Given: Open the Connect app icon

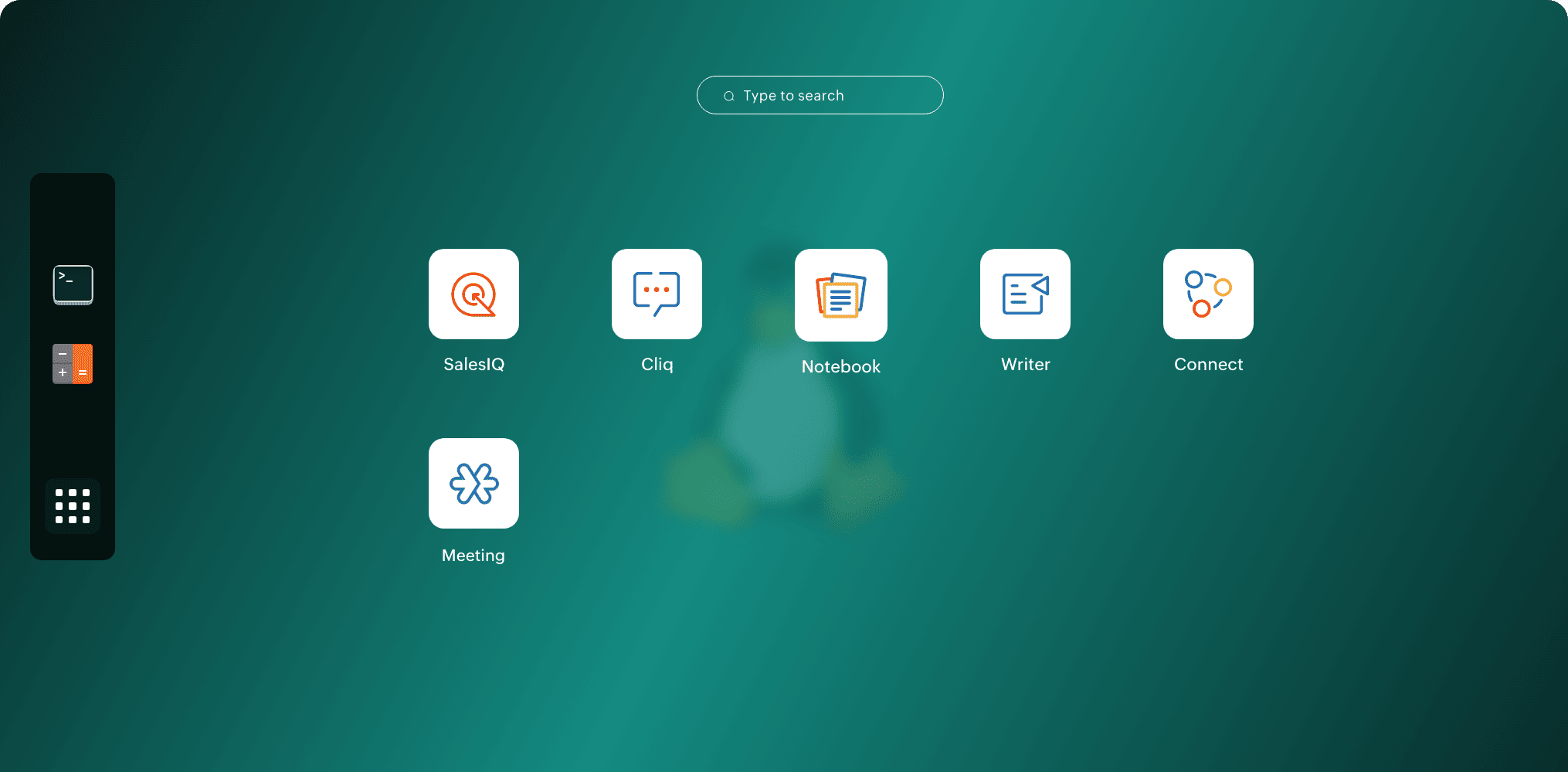Looking at the screenshot, I should pos(1208,294).
